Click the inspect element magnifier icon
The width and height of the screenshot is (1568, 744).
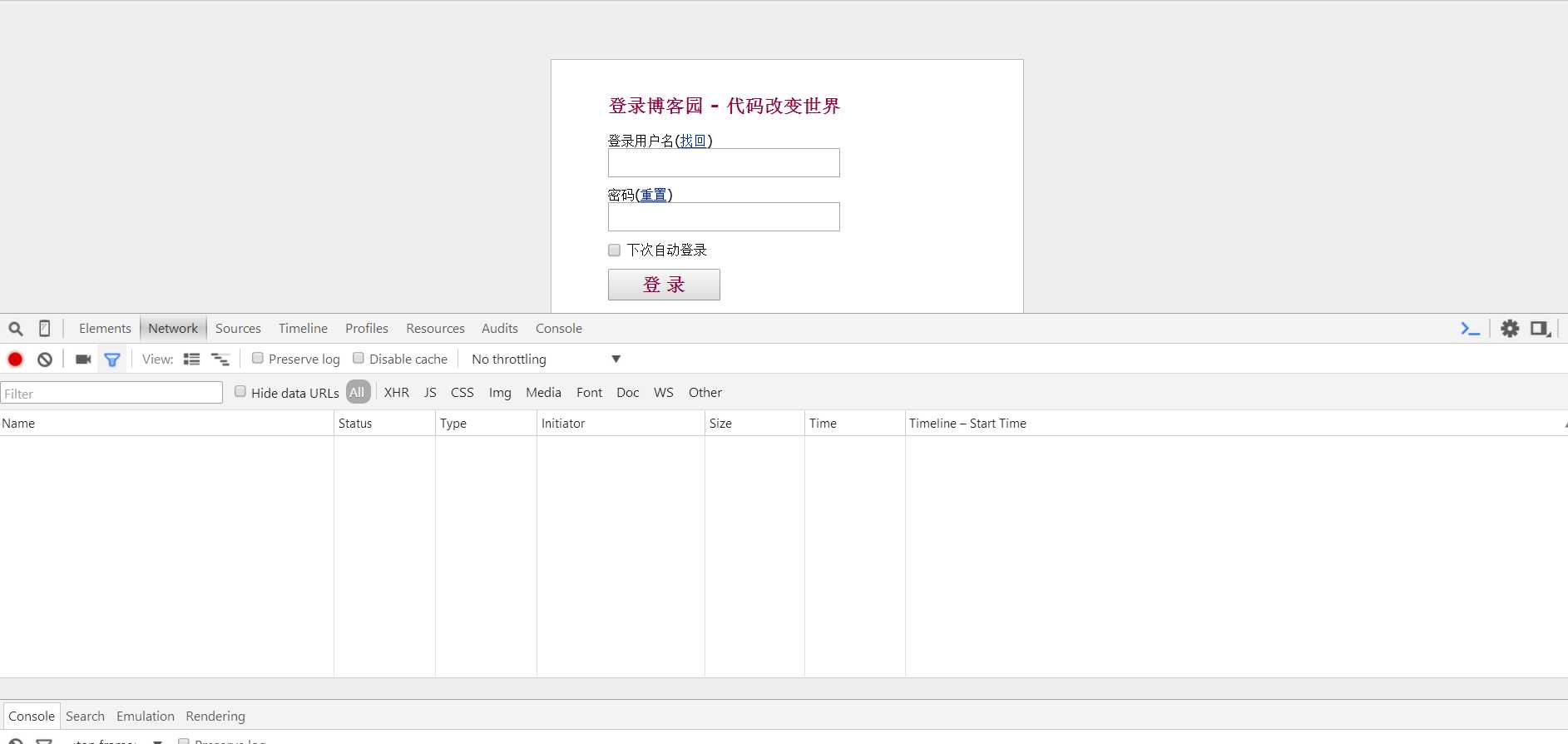coord(16,329)
